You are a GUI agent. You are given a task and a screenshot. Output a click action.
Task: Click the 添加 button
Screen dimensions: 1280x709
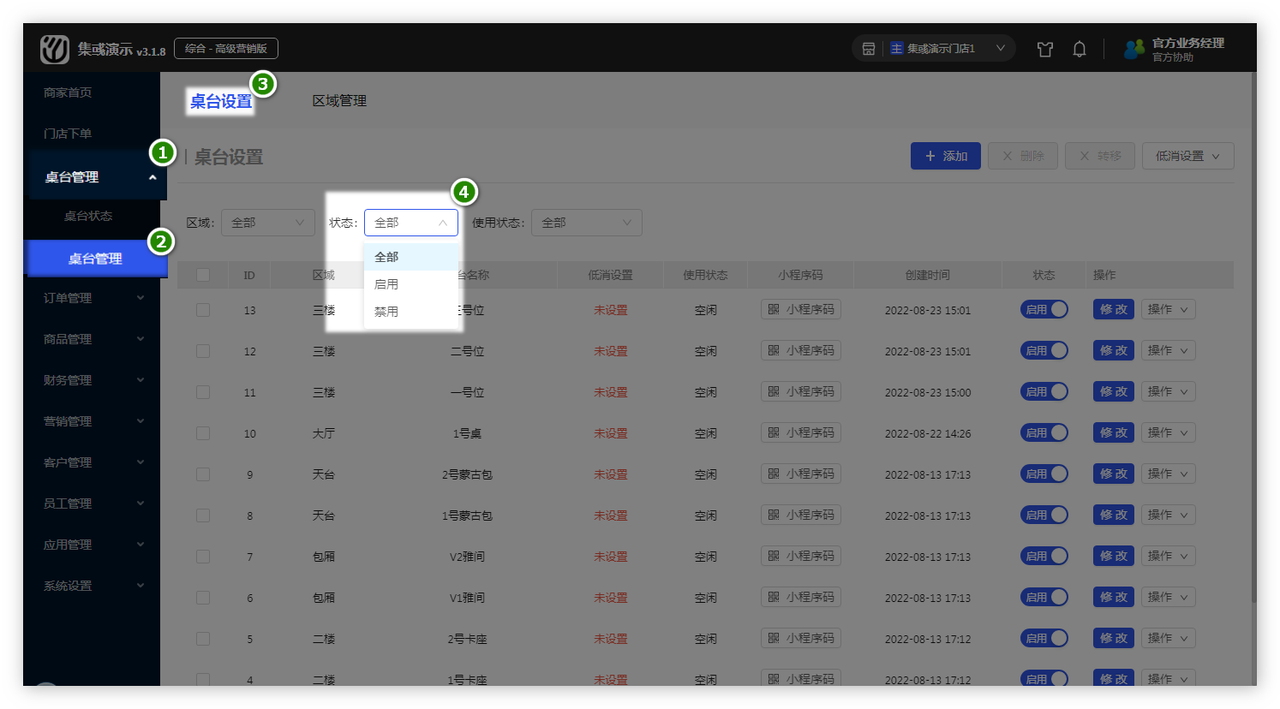click(x=945, y=156)
